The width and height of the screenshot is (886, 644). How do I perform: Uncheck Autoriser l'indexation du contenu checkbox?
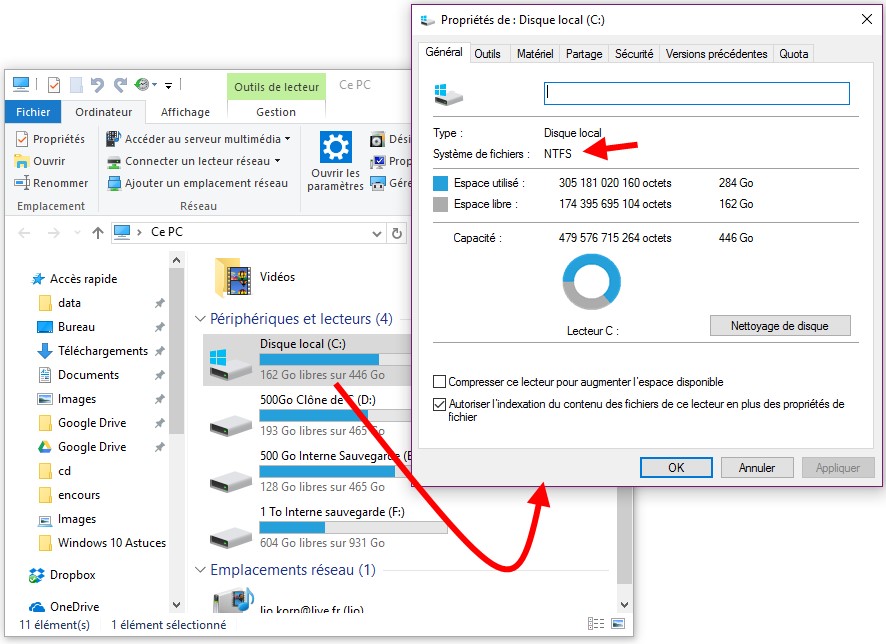[x=439, y=404]
